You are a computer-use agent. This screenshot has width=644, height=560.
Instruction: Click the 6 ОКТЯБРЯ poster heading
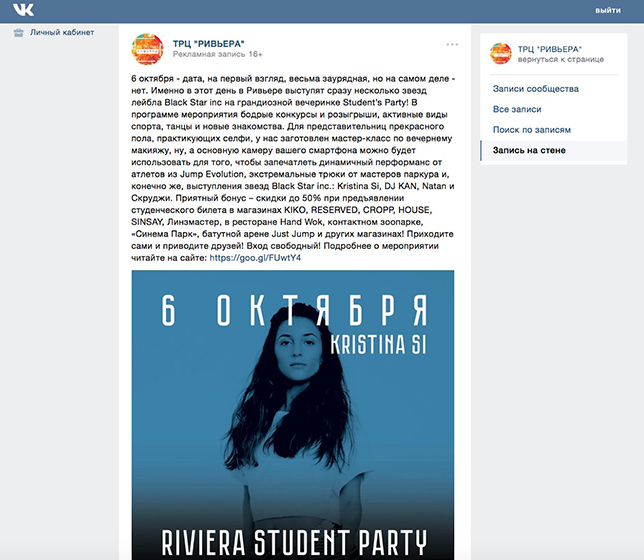(x=294, y=311)
